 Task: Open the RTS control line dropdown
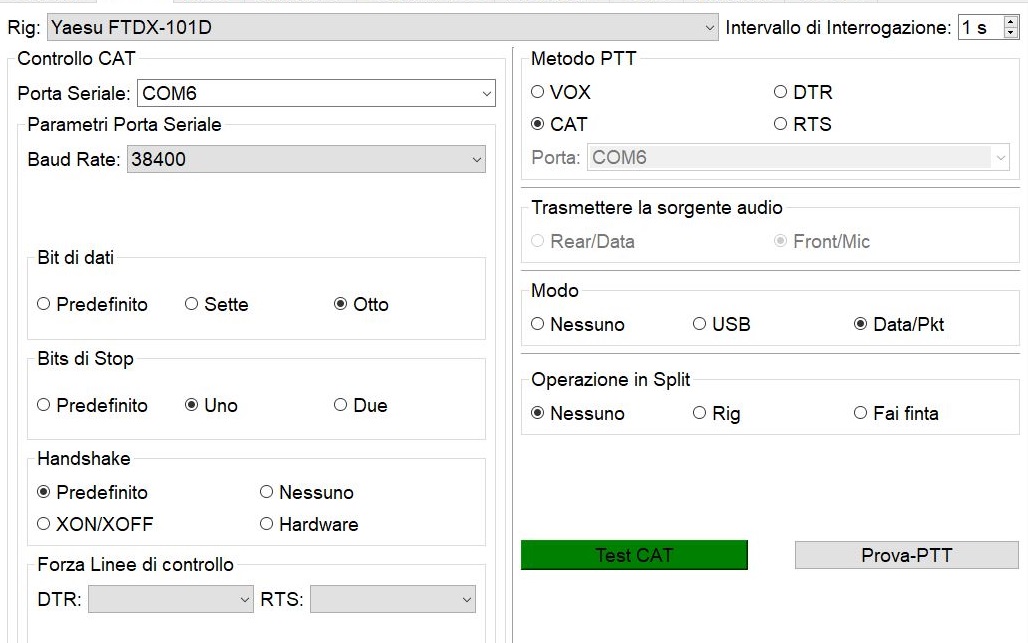(x=393, y=599)
